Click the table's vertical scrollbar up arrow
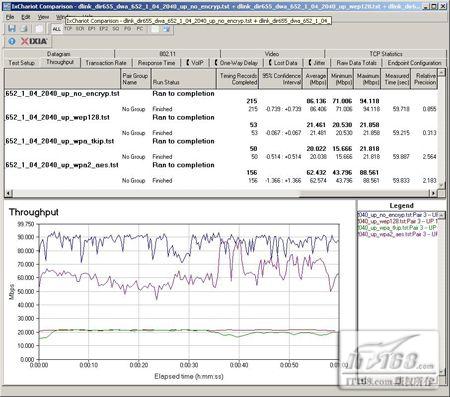Screen dimensions: 450x397 (x=441, y=72)
